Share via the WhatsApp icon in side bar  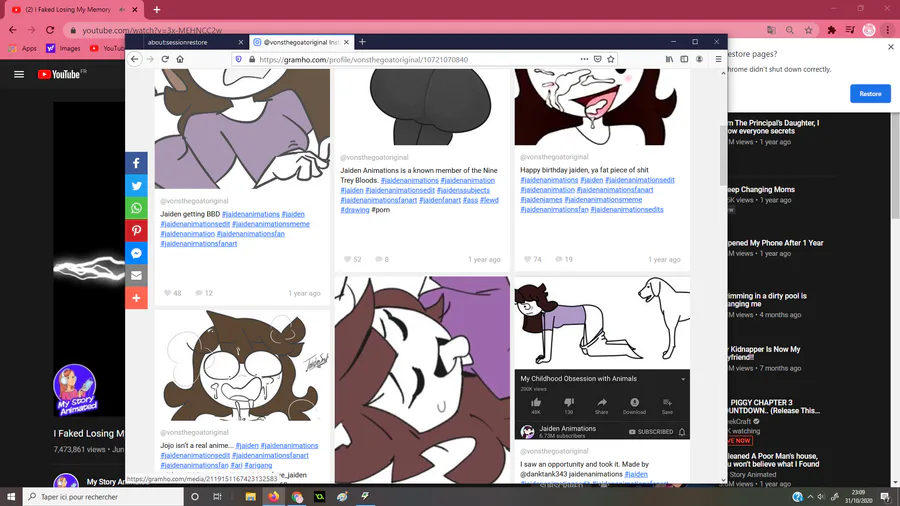coord(136,208)
